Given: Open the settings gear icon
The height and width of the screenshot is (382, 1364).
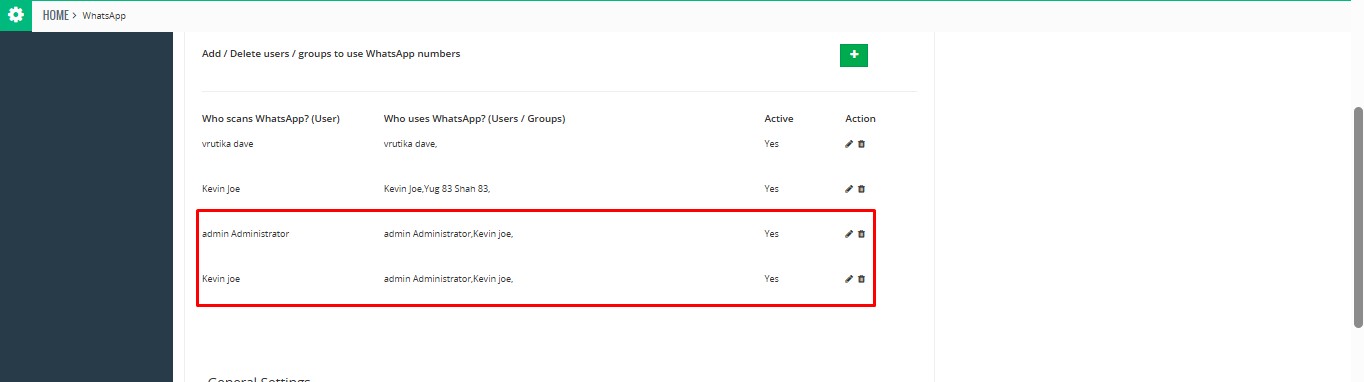Looking at the screenshot, I should [15, 16].
